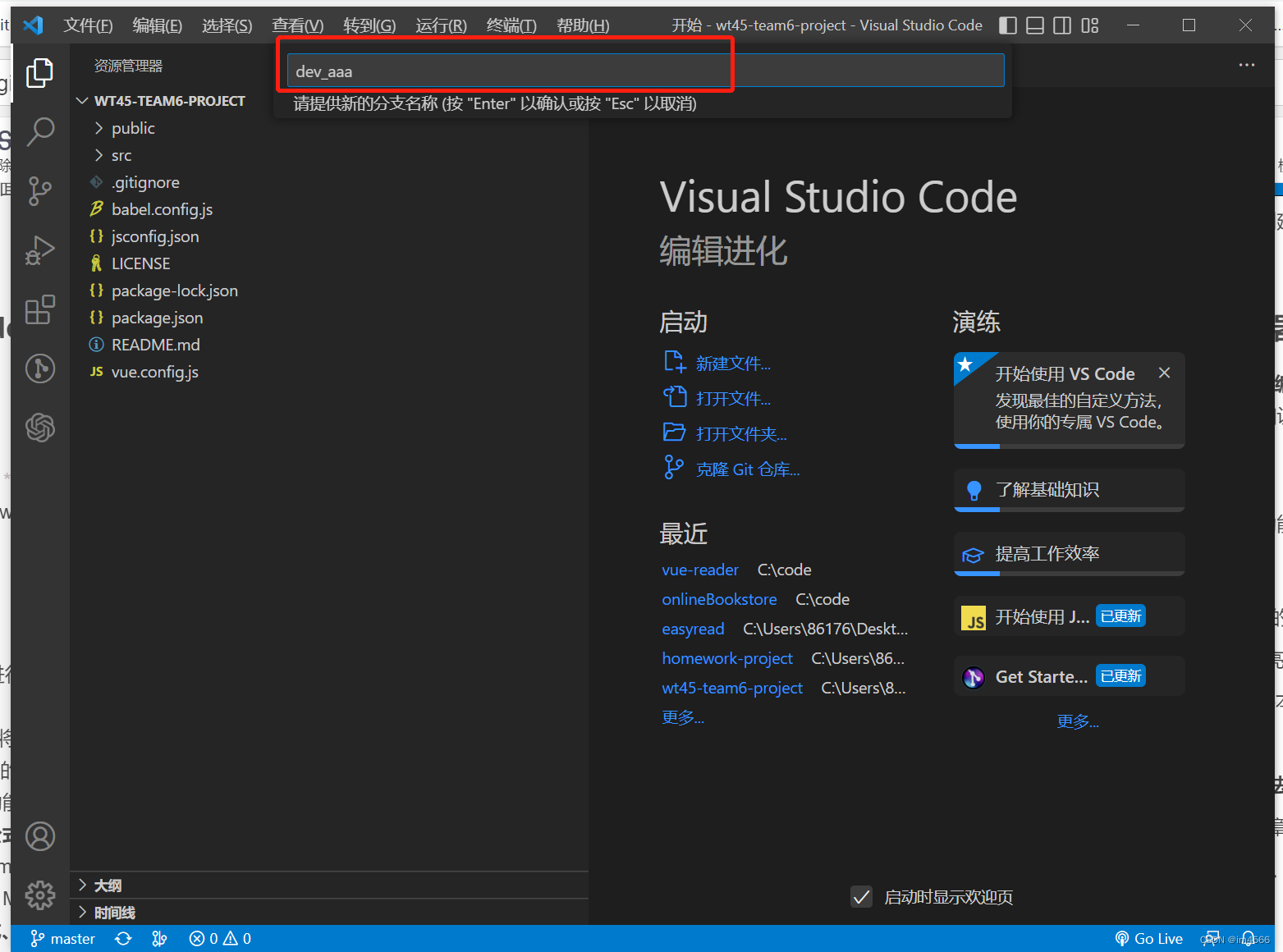Image resolution: width=1283 pixels, height=952 pixels.
Task: Open the 选择(S) menu
Action: pos(227,25)
